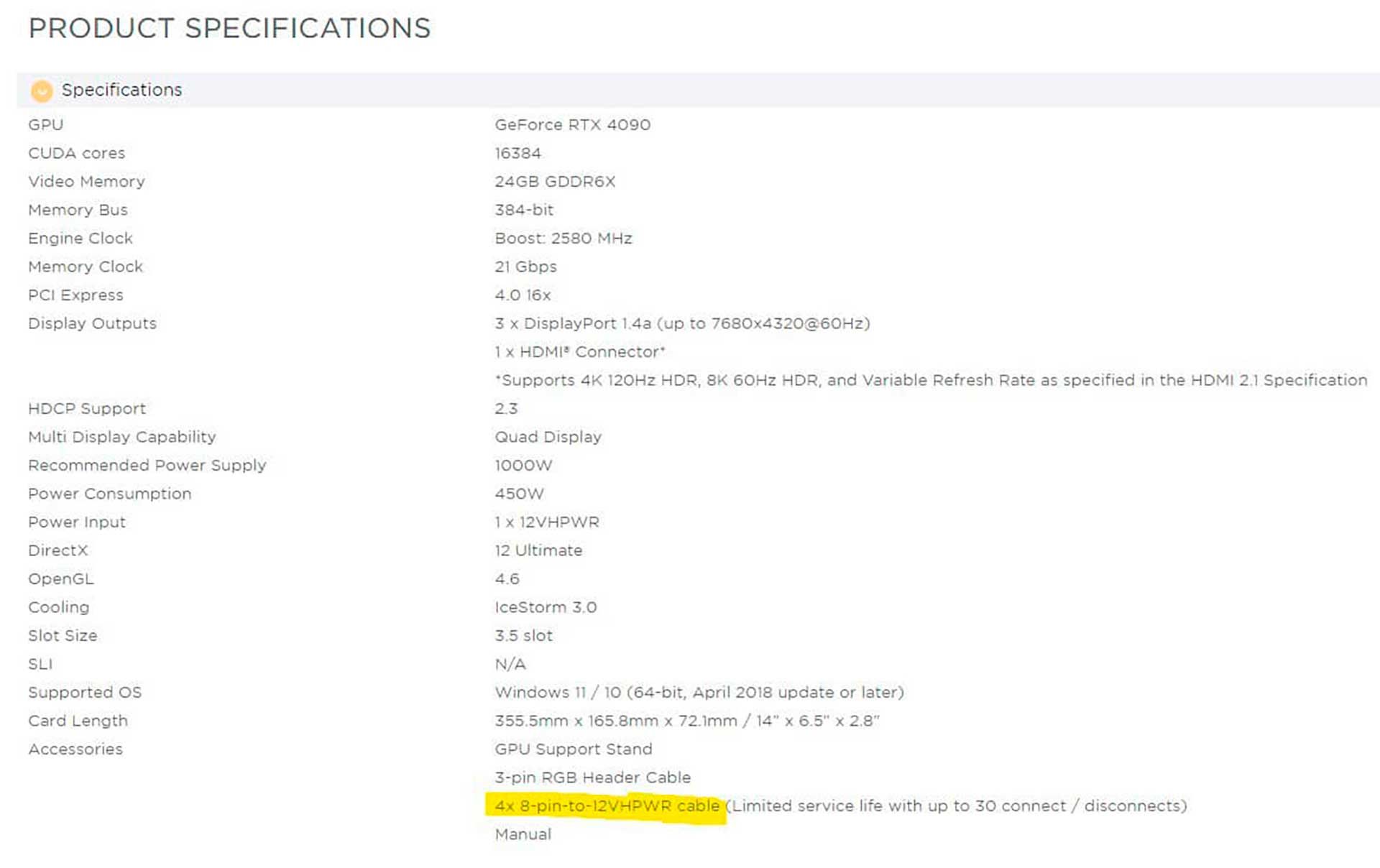Image resolution: width=1380 pixels, height=868 pixels.
Task: Click the PRODUCT SPECIFICATIONS heading
Action: coord(229,29)
